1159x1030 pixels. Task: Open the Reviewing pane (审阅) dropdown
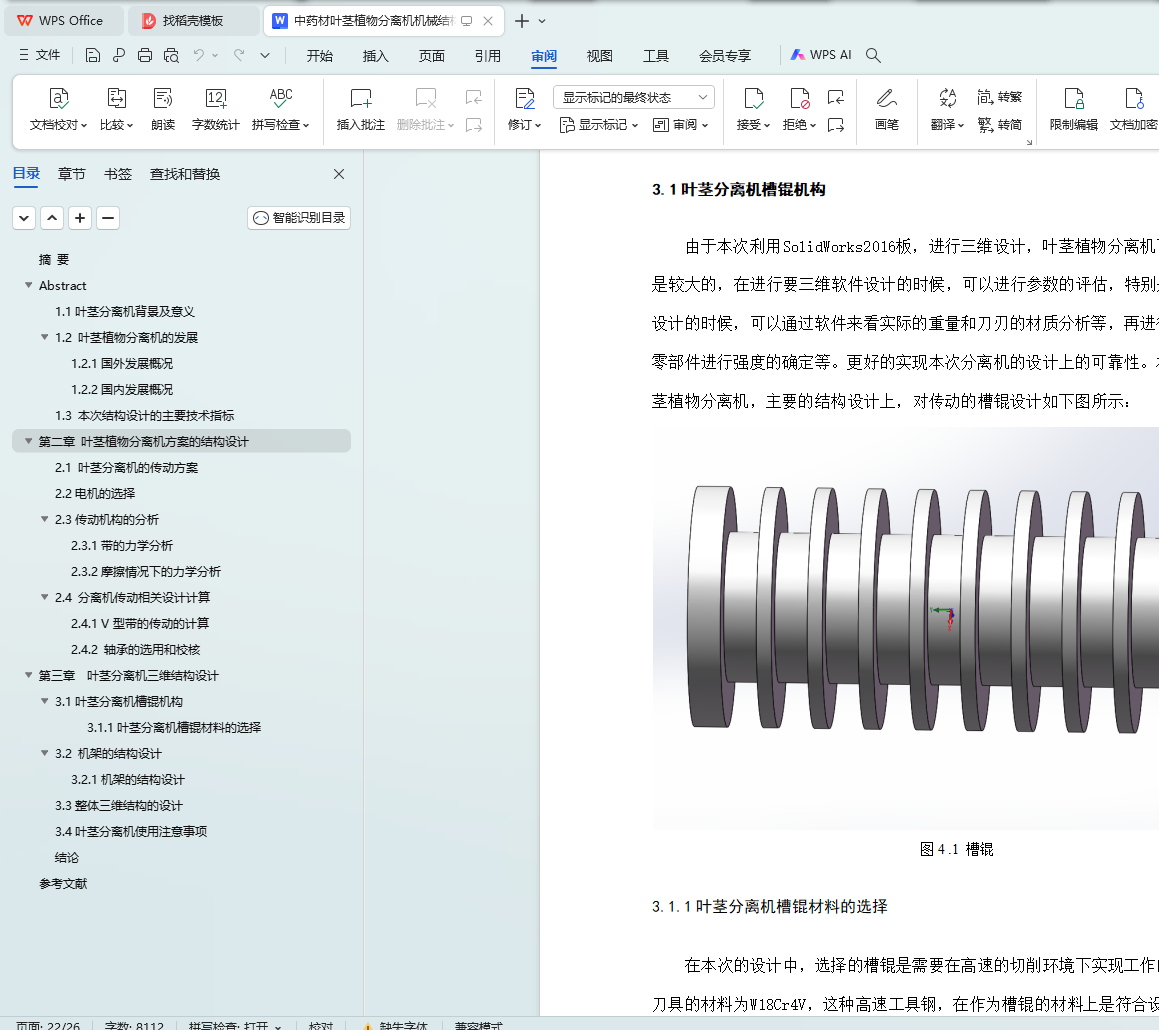(x=681, y=125)
